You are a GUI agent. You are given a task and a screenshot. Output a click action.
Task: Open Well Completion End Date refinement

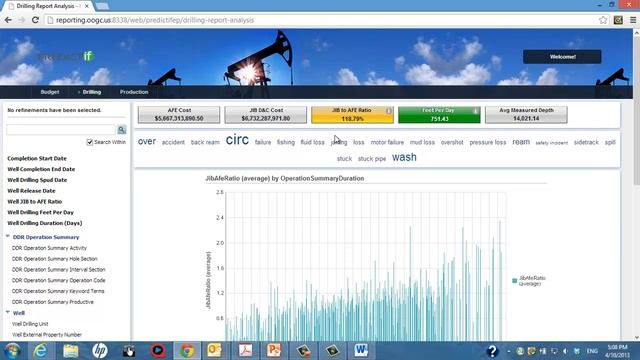pos(41,169)
